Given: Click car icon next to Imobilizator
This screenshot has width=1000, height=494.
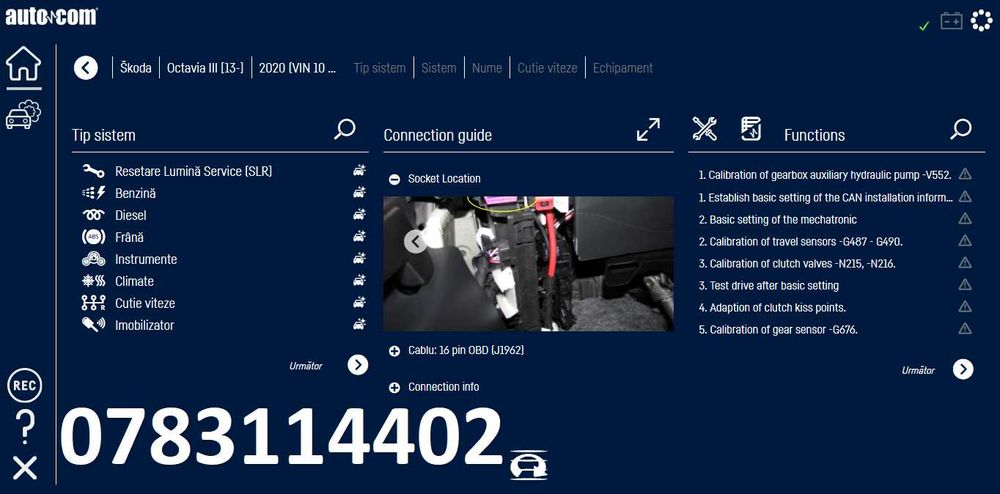Looking at the screenshot, I should [x=360, y=324].
